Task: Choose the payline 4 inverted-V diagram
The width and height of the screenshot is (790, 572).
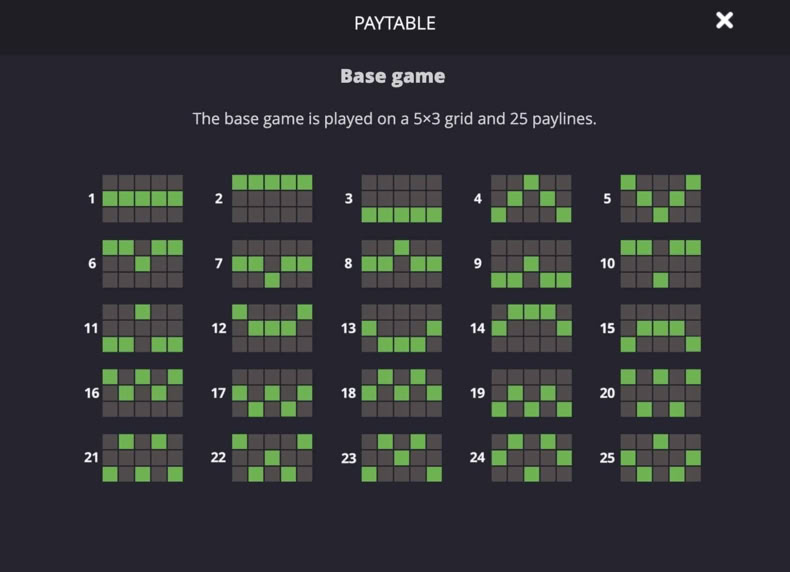Action: click(x=531, y=199)
